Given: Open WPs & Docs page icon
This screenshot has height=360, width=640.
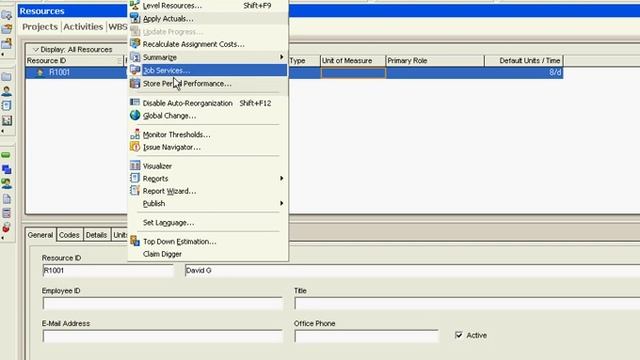Looking at the screenshot, I should [x=6, y=199].
